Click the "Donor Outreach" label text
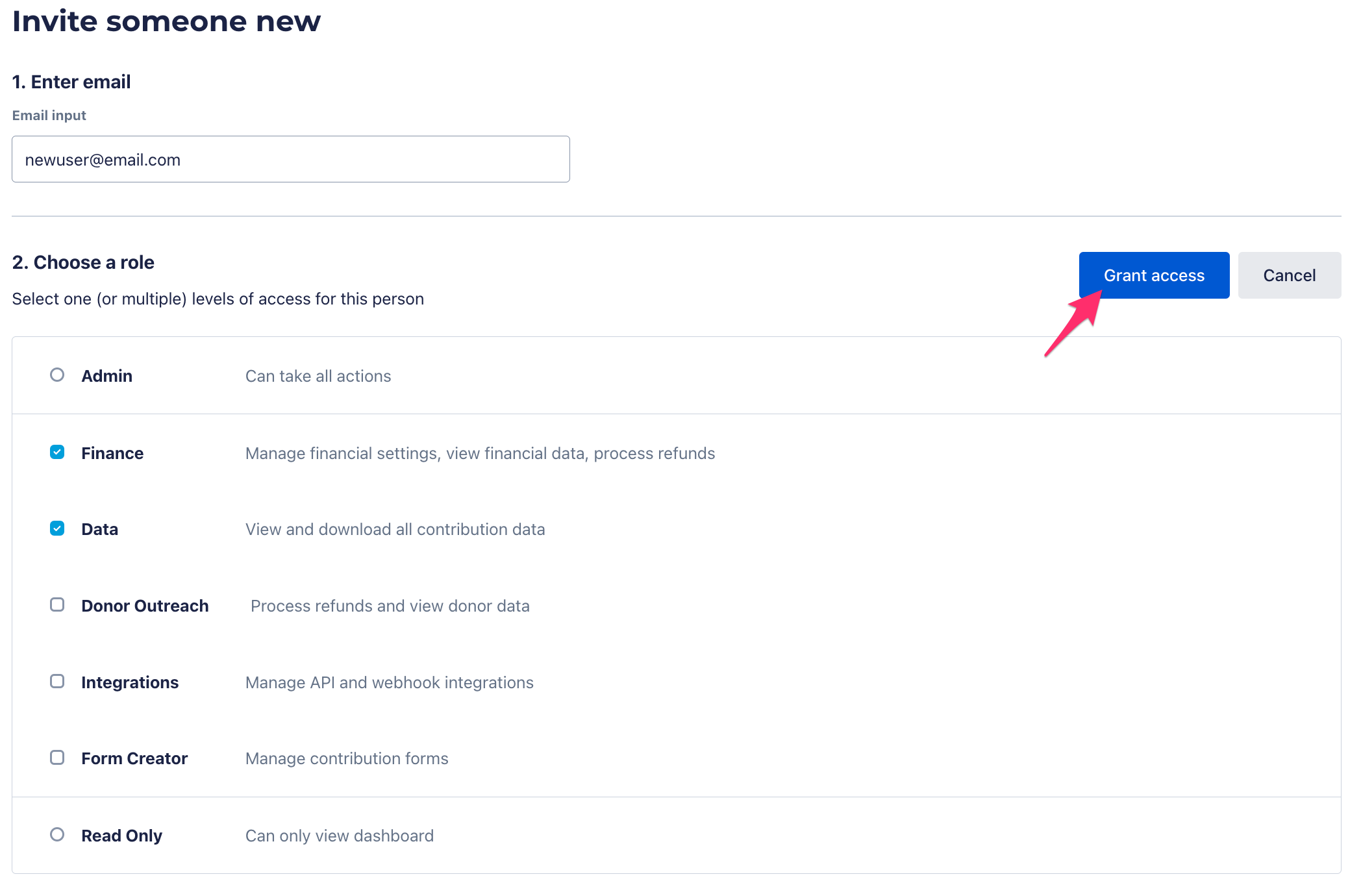The height and width of the screenshot is (896, 1361). click(x=145, y=606)
